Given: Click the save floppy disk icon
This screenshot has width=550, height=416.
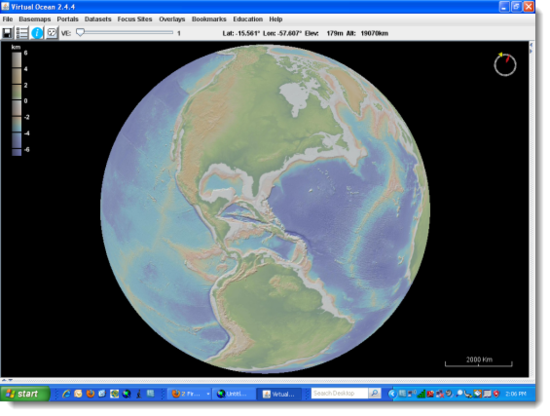Looking at the screenshot, I should tap(7, 33).
